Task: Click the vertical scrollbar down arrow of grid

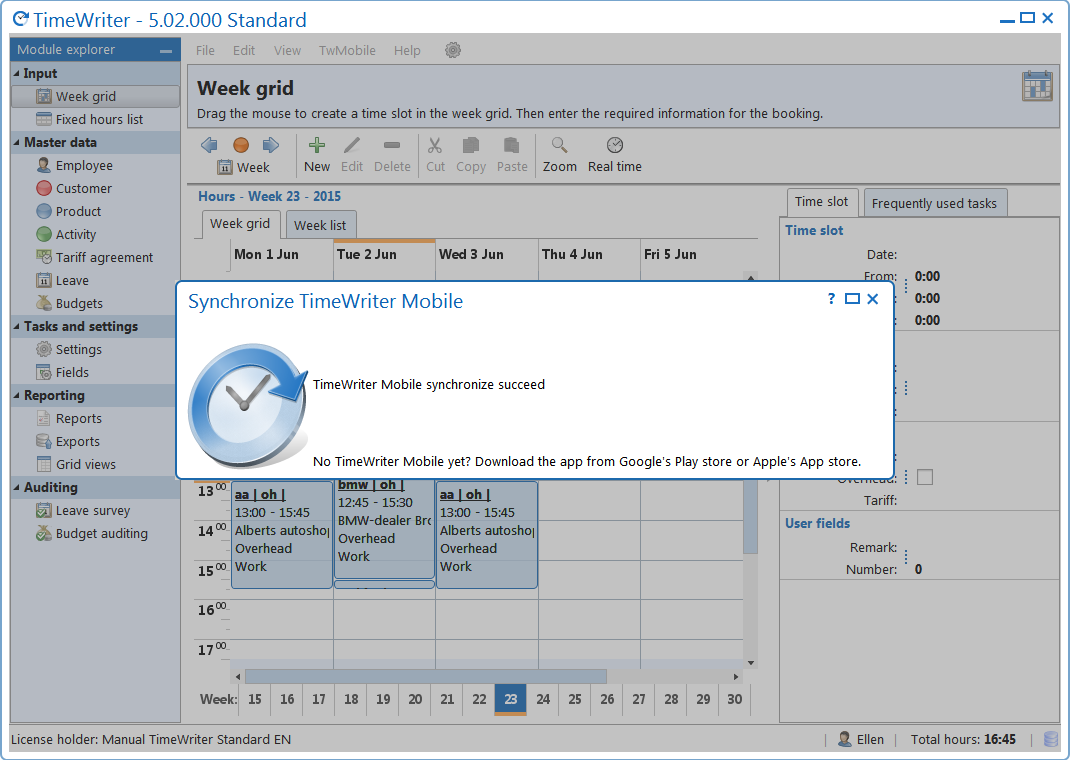Action: (x=751, y=662)
